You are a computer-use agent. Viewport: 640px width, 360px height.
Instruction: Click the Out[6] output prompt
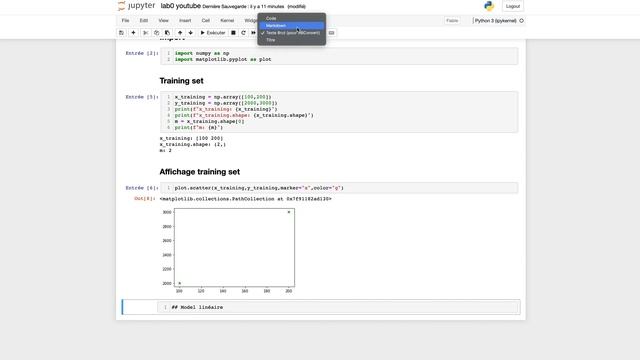[144, 198]
